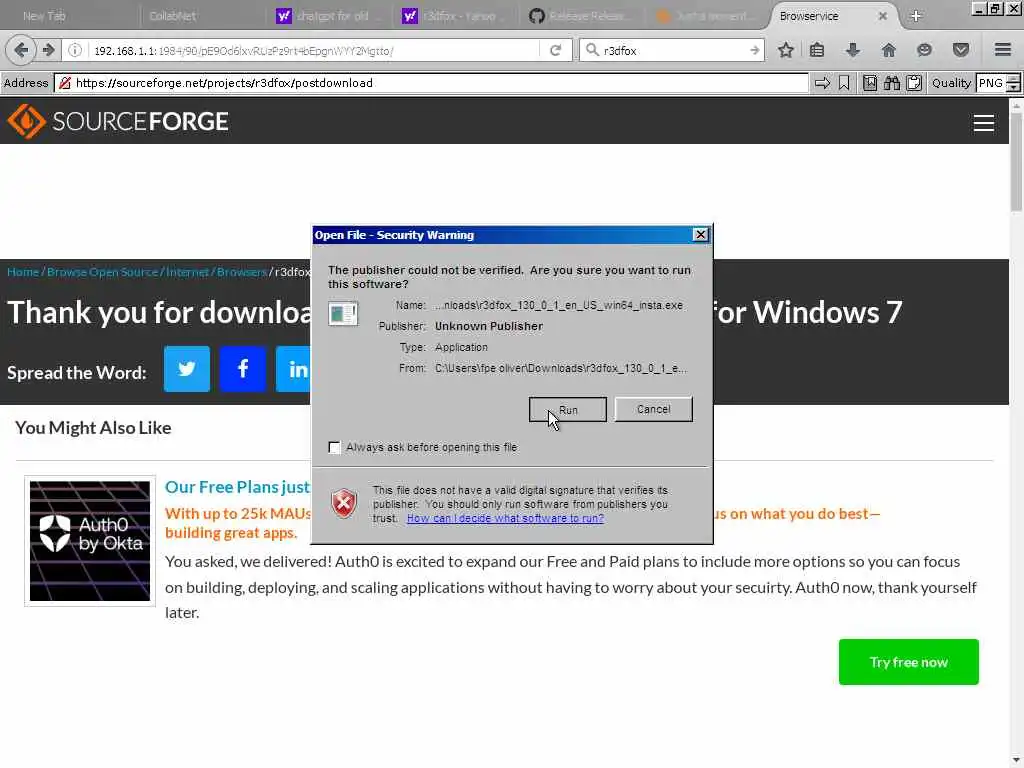This screenshot has width=1024, height=768.
Task: Click the application file icon in dialog
Action: tap(343, 313)
